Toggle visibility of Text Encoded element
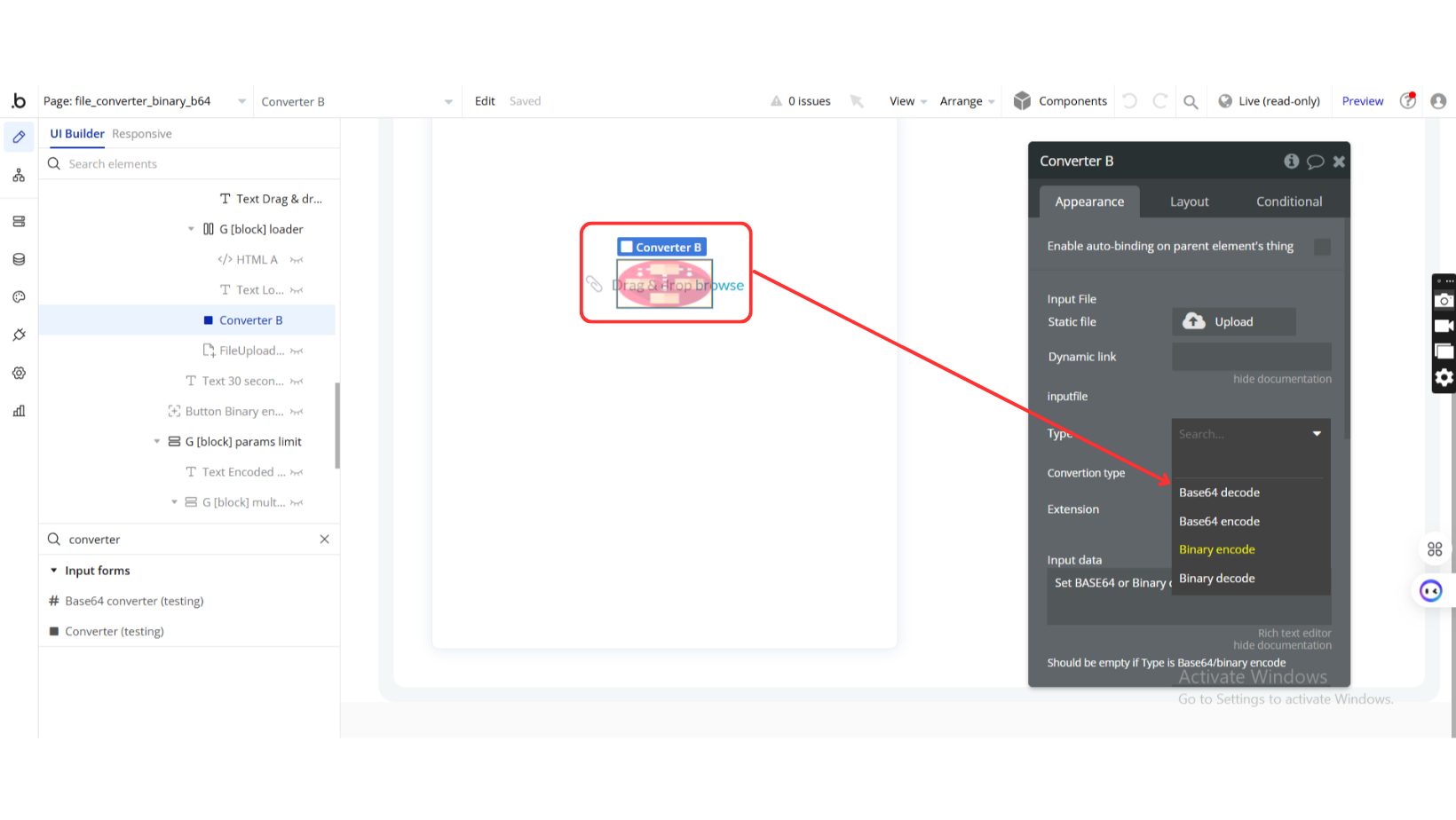This screenshot has height=820, width=1456. click(x=297, y=472)
